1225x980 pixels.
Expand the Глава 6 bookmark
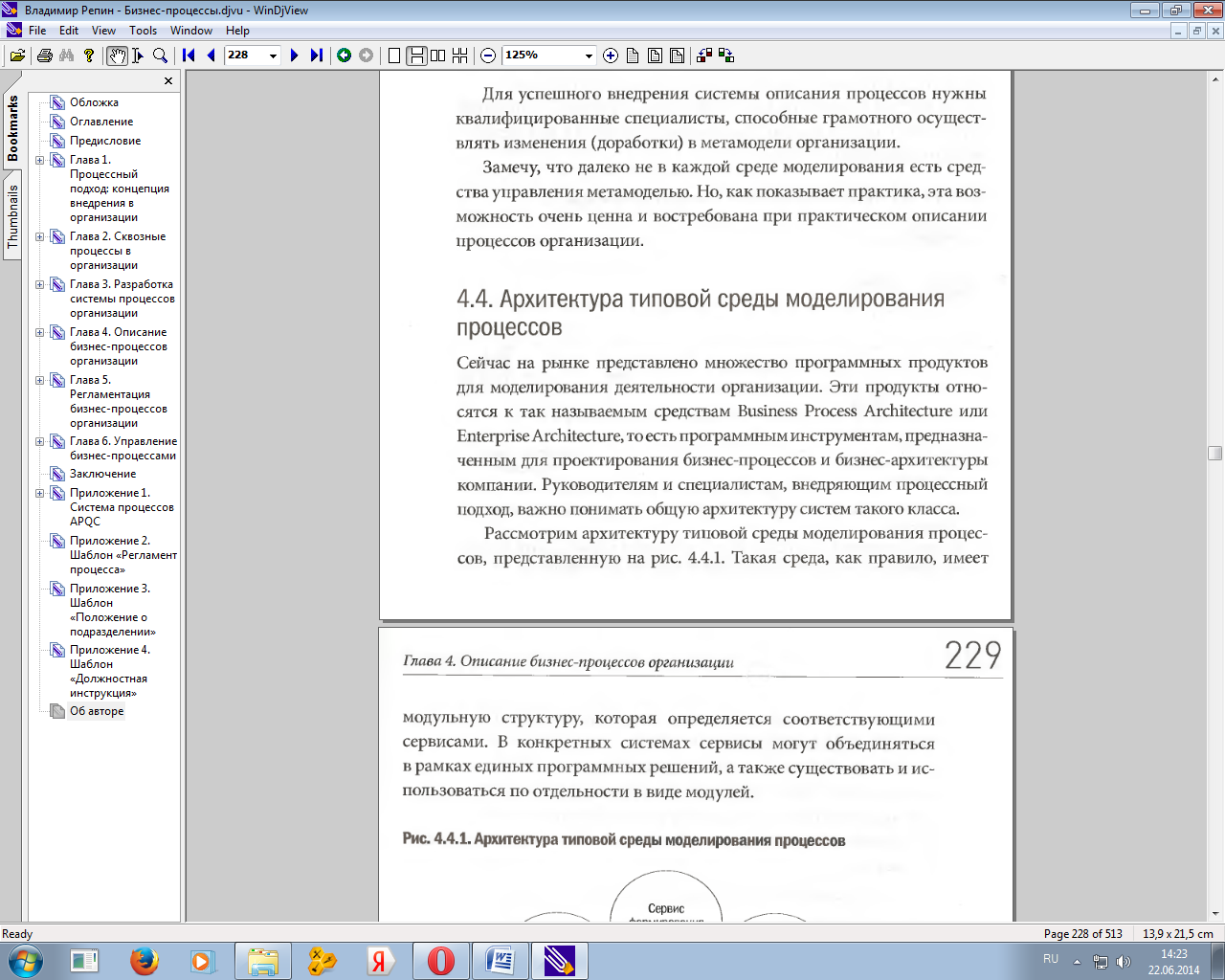[40, 442]
